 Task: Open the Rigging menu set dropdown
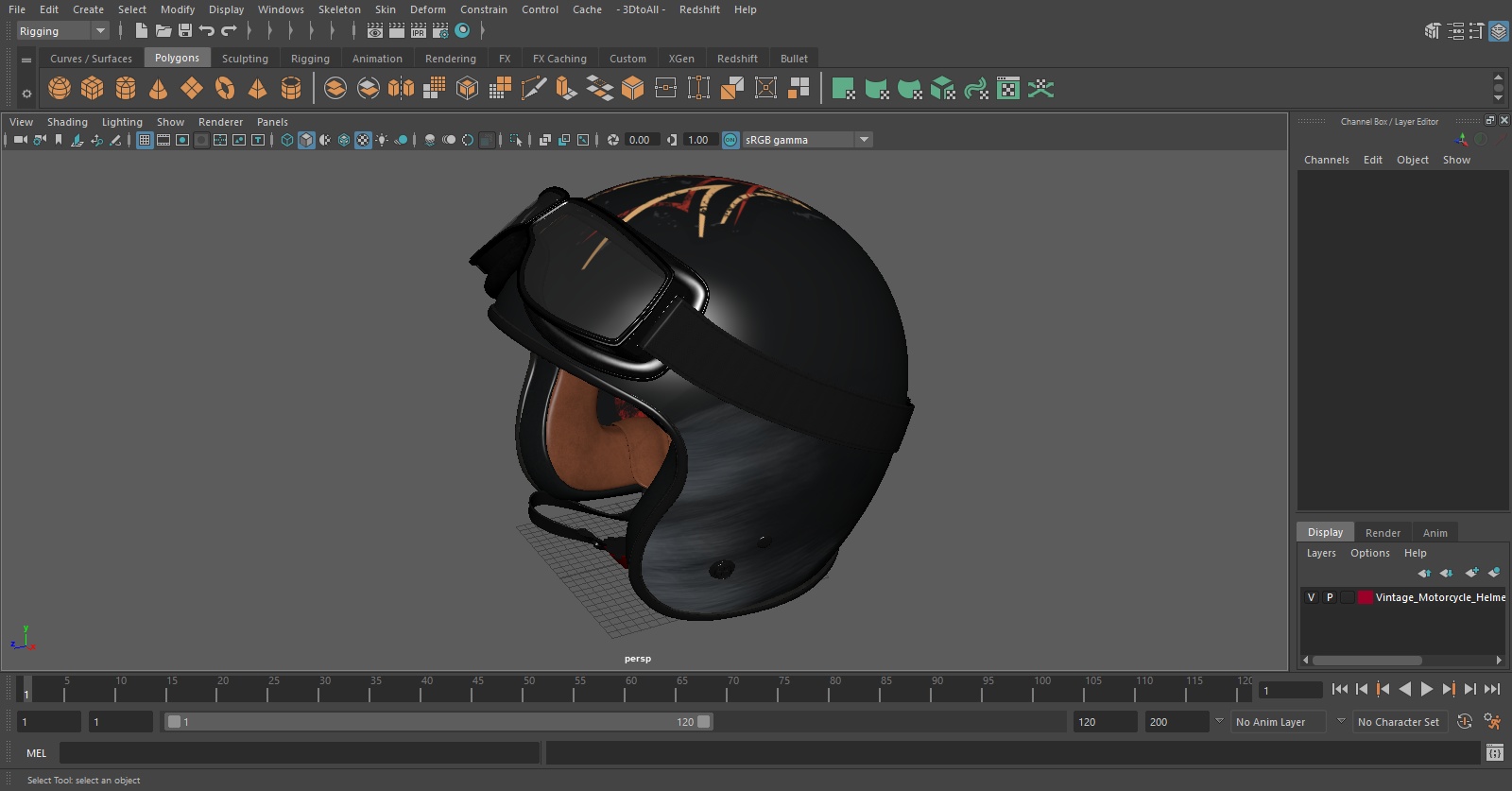[63, 31]
